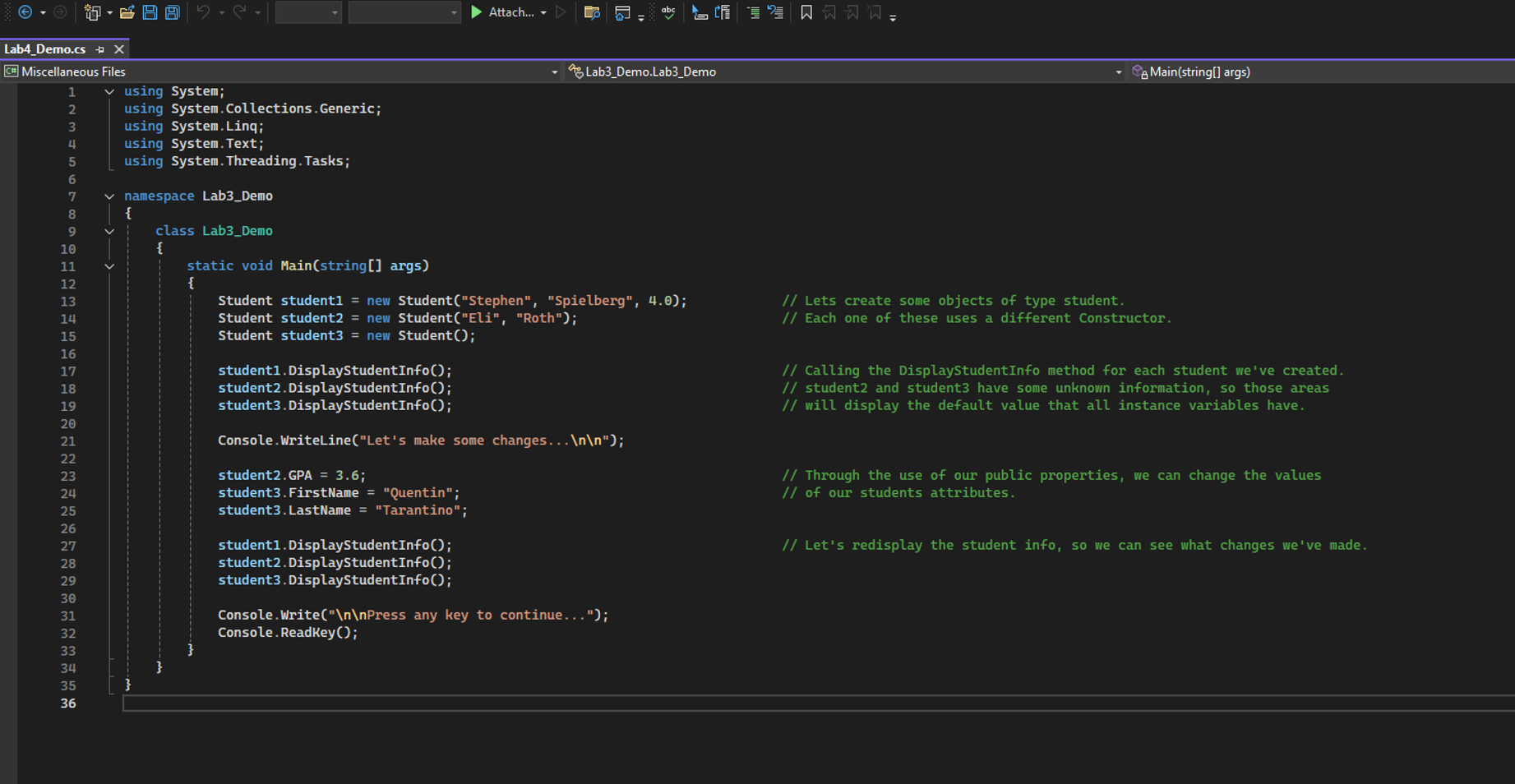The height and width of the screenshot is (784, 1515).
Task: Pin the Lab4_Demo.cs tab
Action: point(99,49)
